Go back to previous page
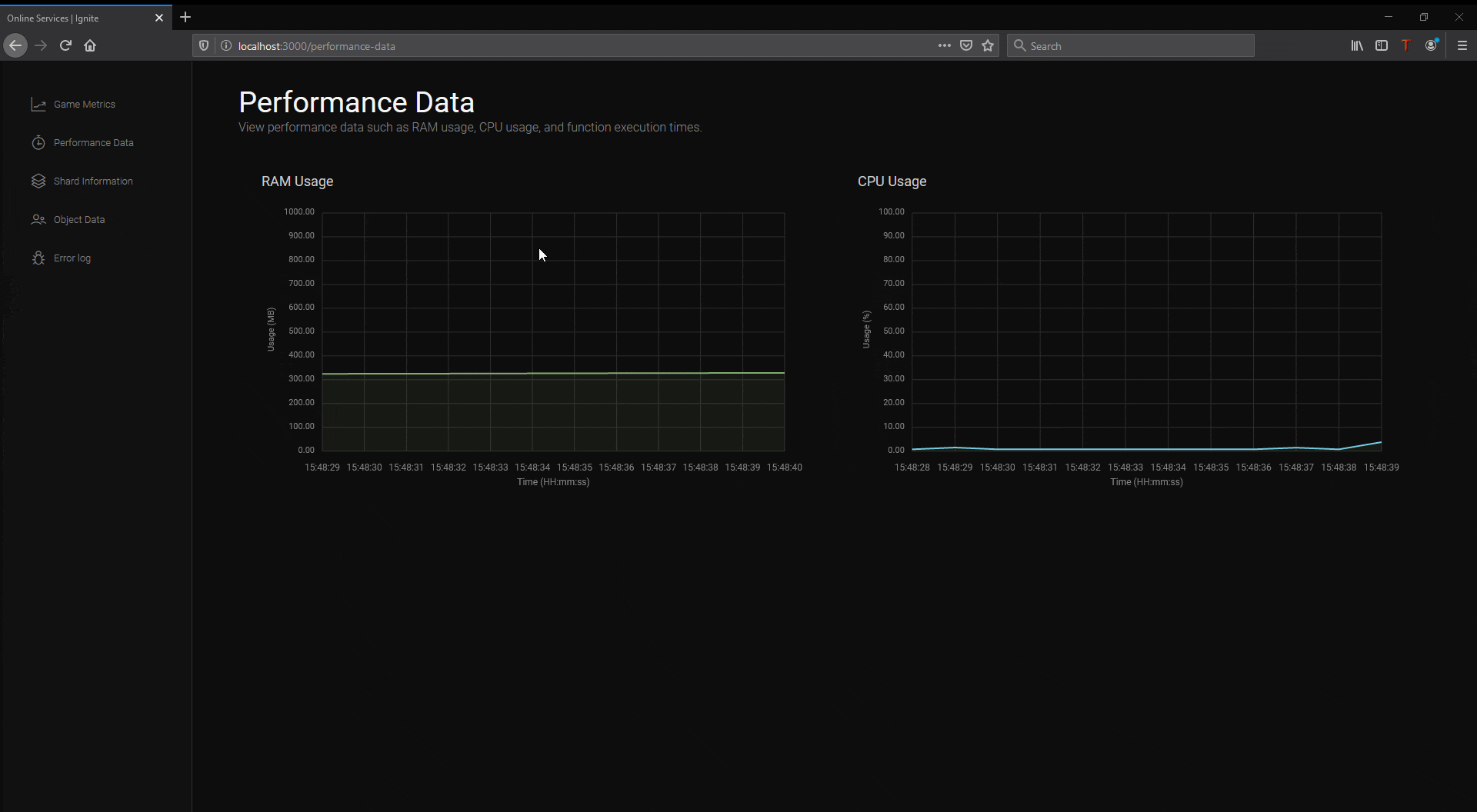The height and width of the screenshot is (812, 1477). [15, 45]
